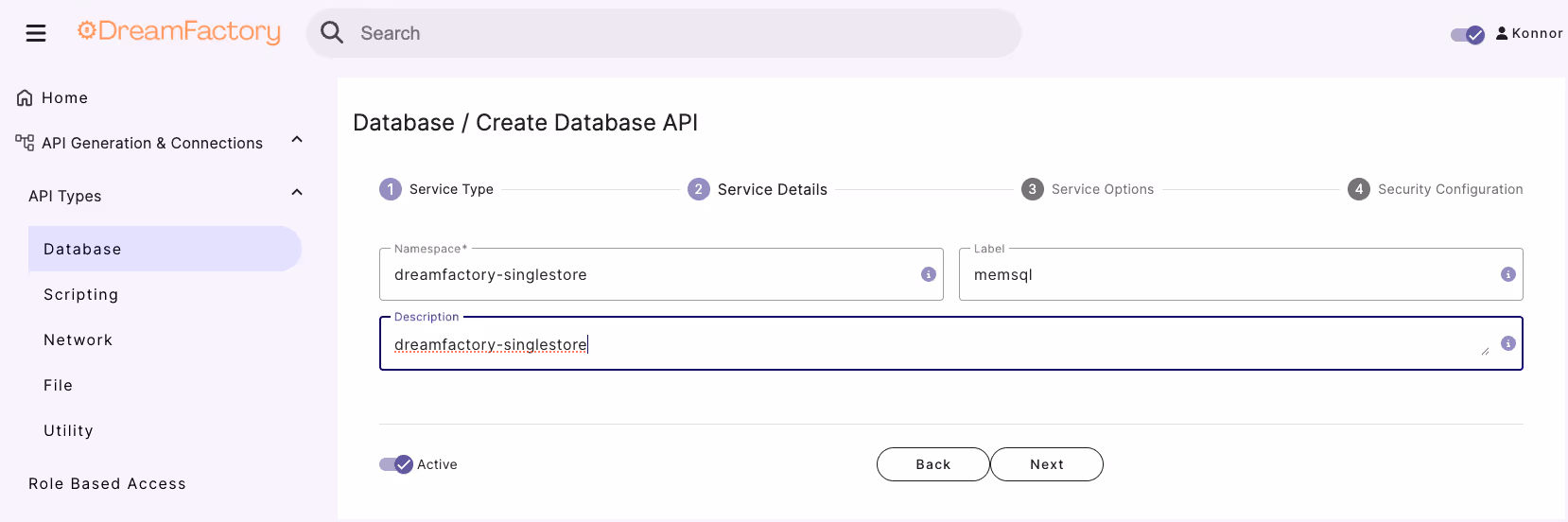Toggle the dark mode switch in header
Screen dimensions: 1568x522
coord(1468,35)
